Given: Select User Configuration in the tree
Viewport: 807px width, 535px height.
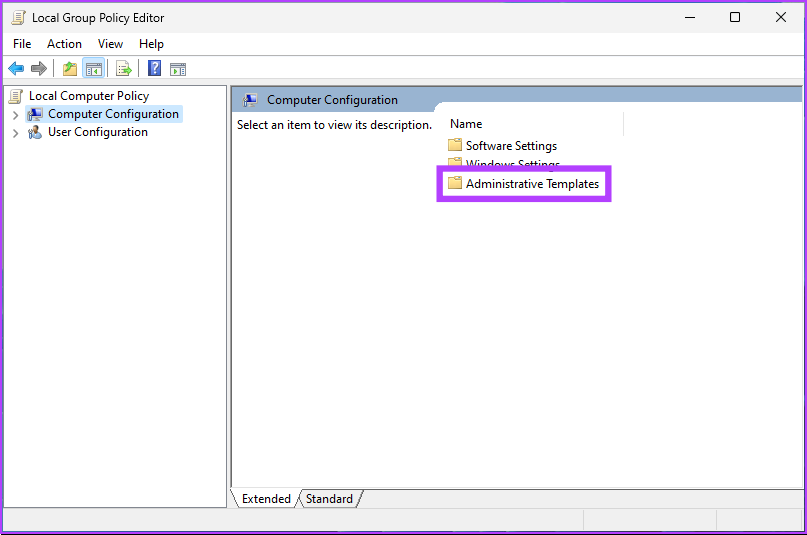Looking at the screenshot, I should (x=97, y=132).
